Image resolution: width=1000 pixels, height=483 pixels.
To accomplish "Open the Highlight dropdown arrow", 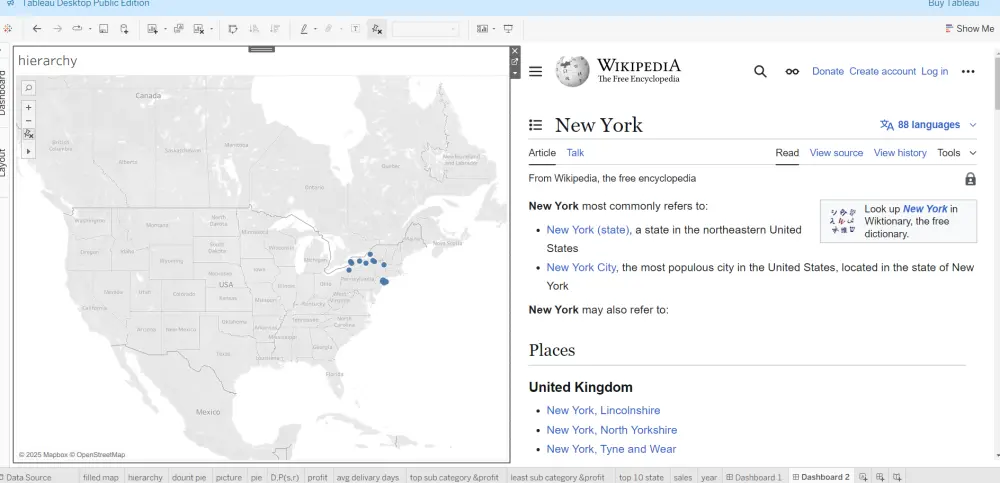I will pyautogui.click(x=315, y=29).
